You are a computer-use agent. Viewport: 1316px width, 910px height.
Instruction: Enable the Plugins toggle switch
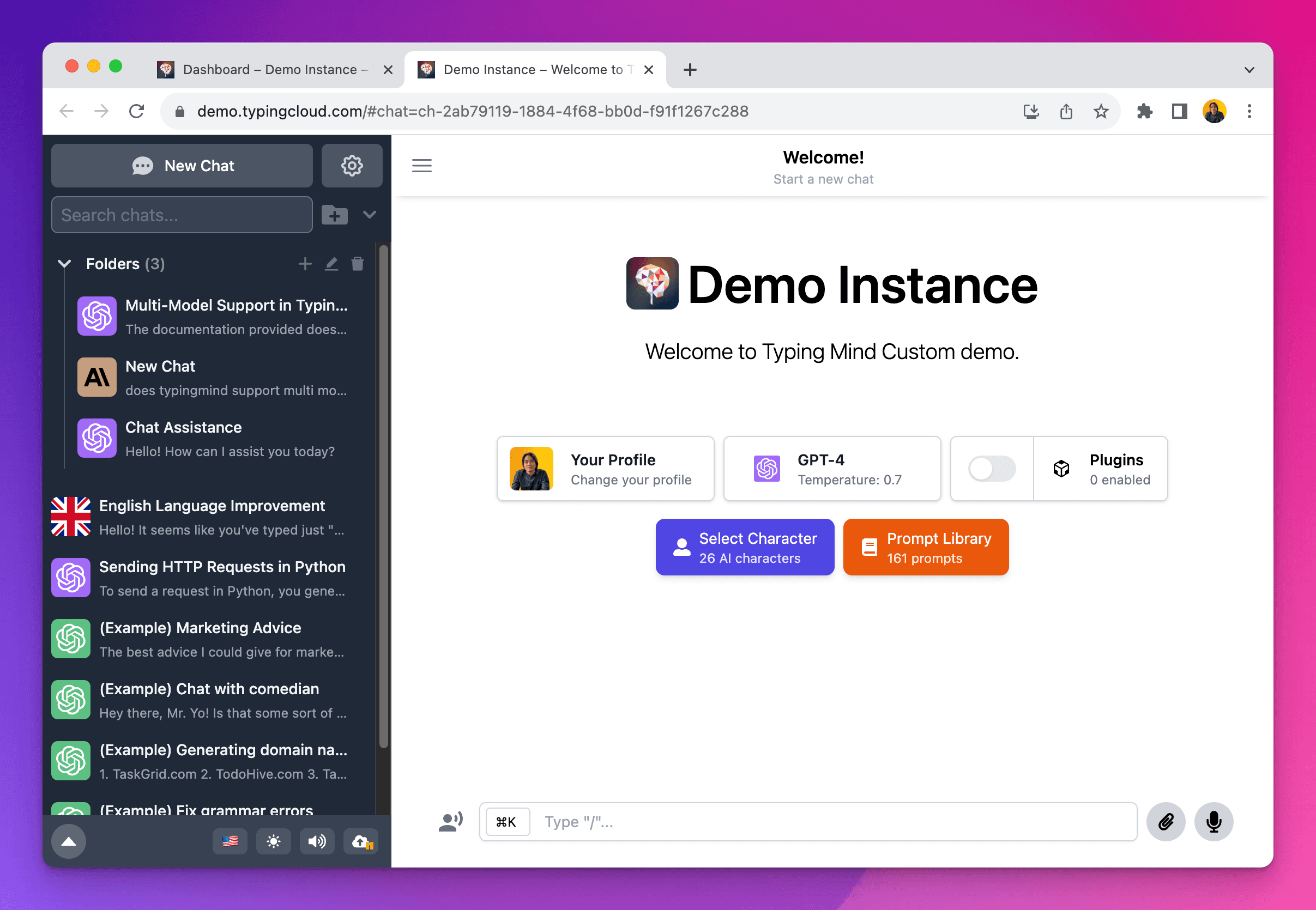point(992,469)
